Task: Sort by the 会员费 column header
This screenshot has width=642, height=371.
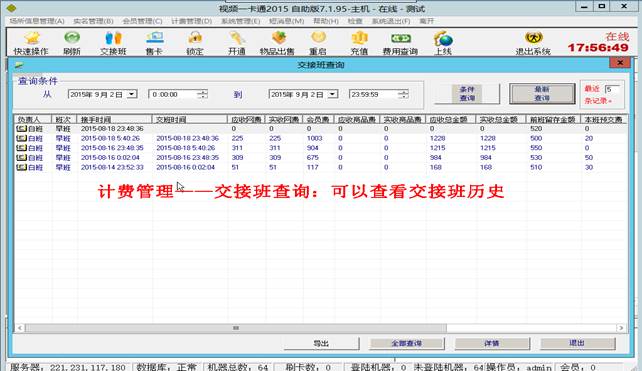Action: coord(318,119)
